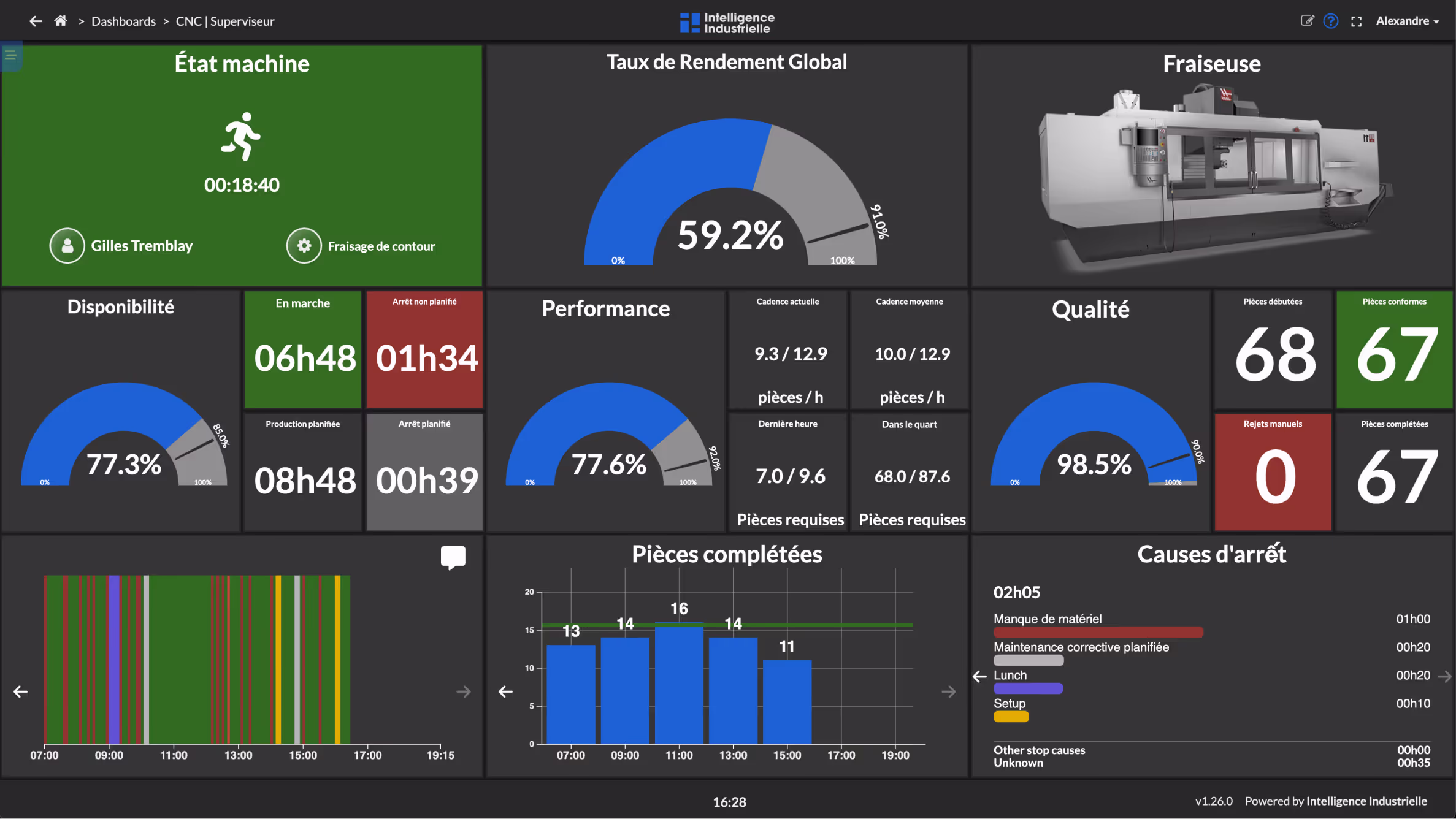Open the hamburger sidebar menu
Image resolution: width=1456 pixels, height=819 pixels.
10,56
